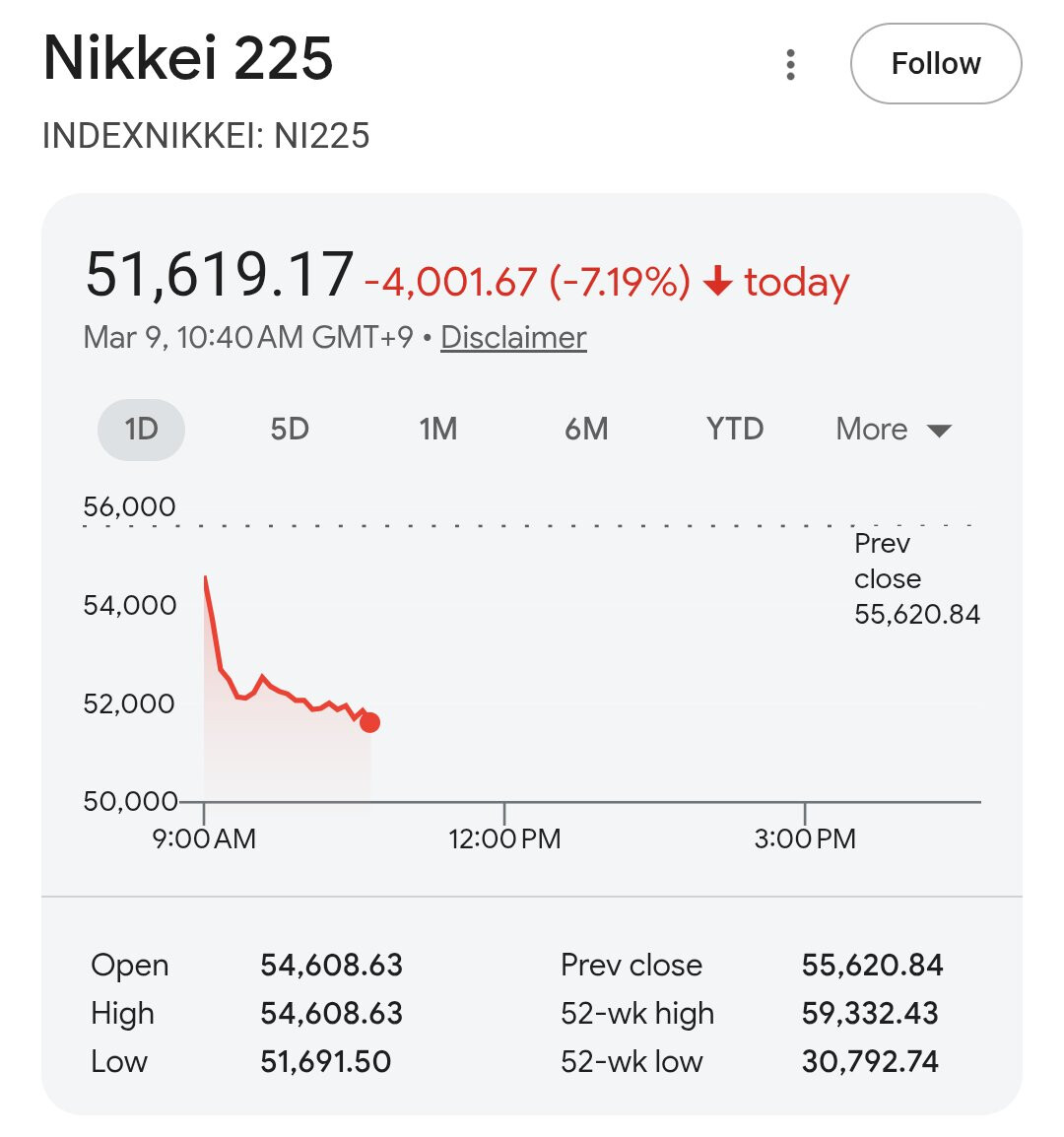
Task: Switch chart to YTD range
Action: 735,430
